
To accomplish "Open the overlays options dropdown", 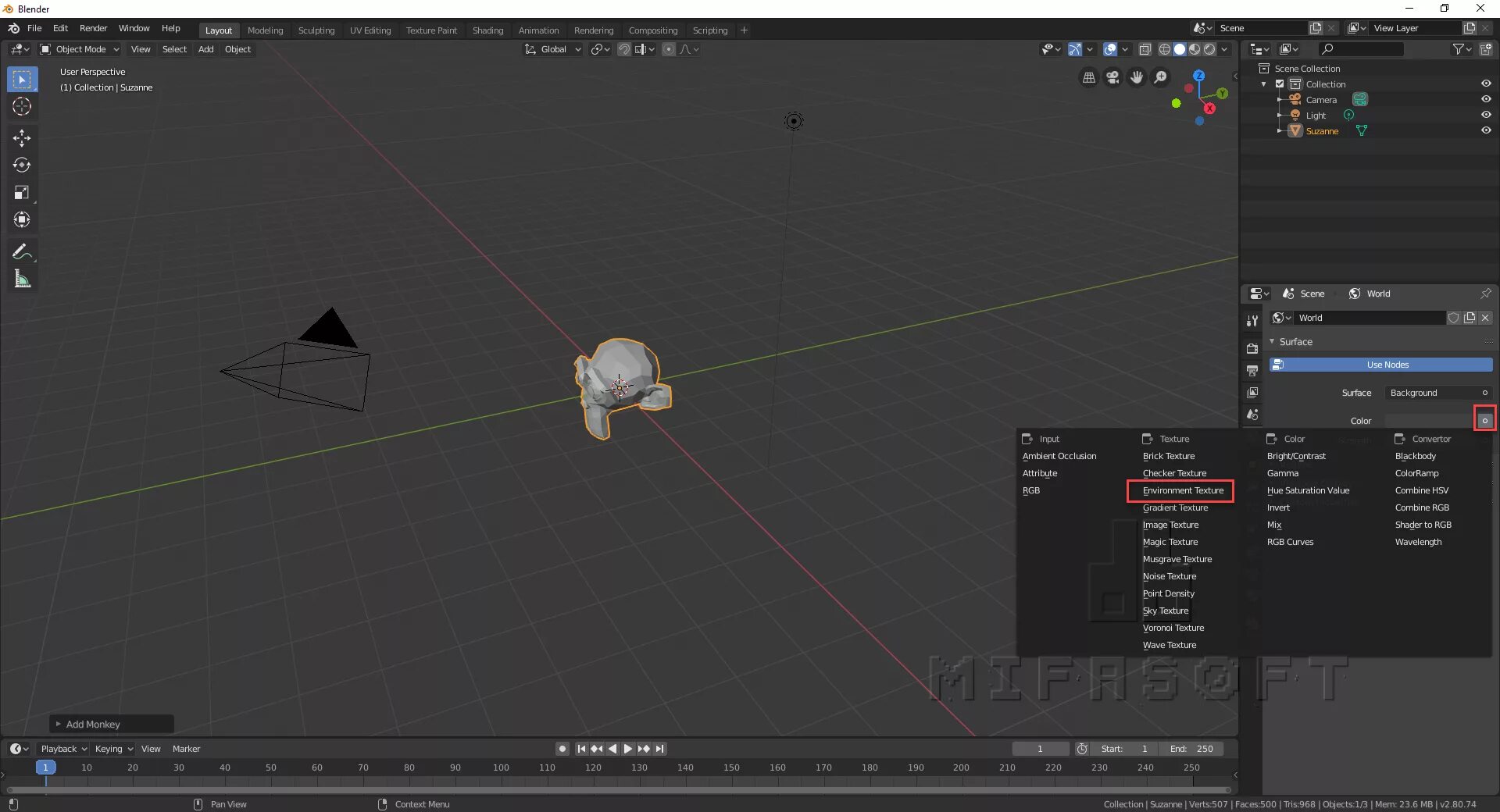I will pyautogui.click(x=1125, y=49).
